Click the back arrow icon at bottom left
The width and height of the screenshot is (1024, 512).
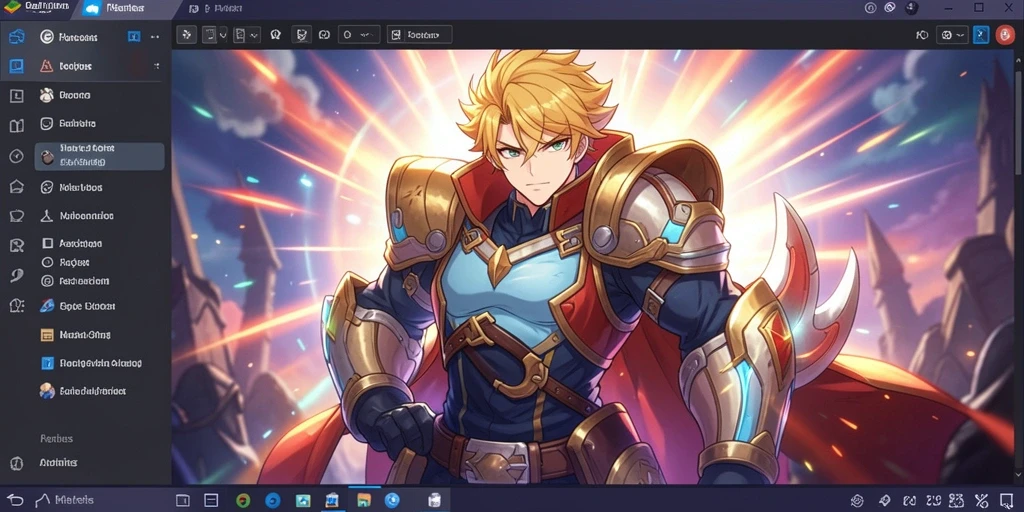click(x=16, y=500)
